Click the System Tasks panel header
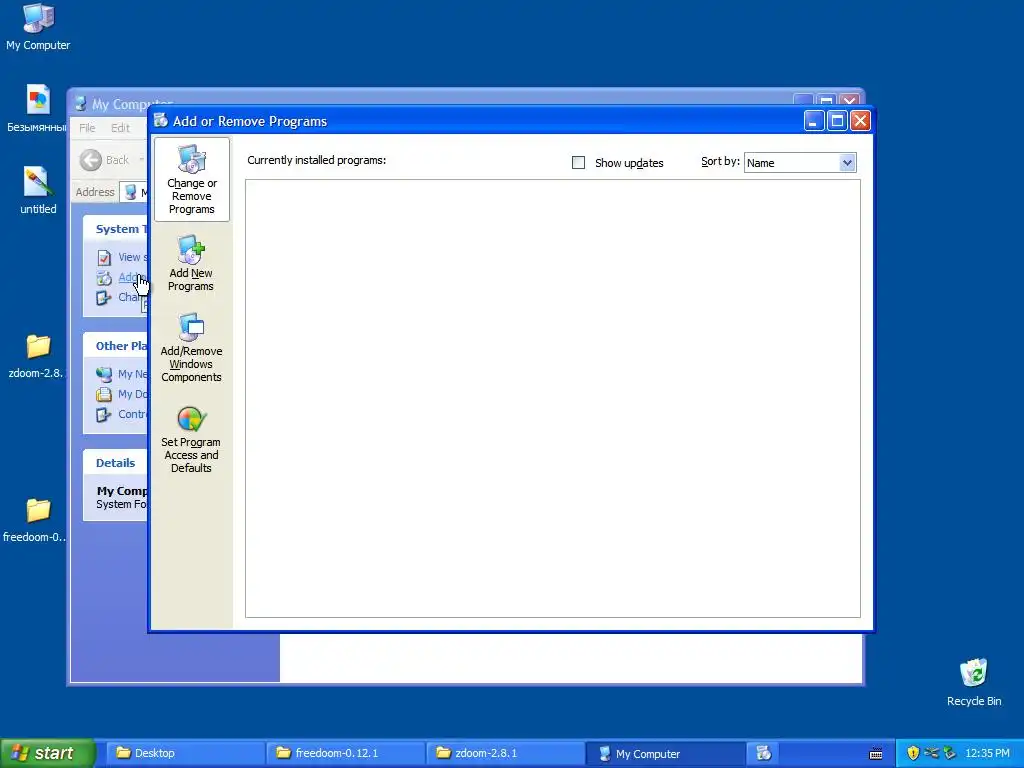Viewport: 1024px width, 768px height. (x=116, y=229)
